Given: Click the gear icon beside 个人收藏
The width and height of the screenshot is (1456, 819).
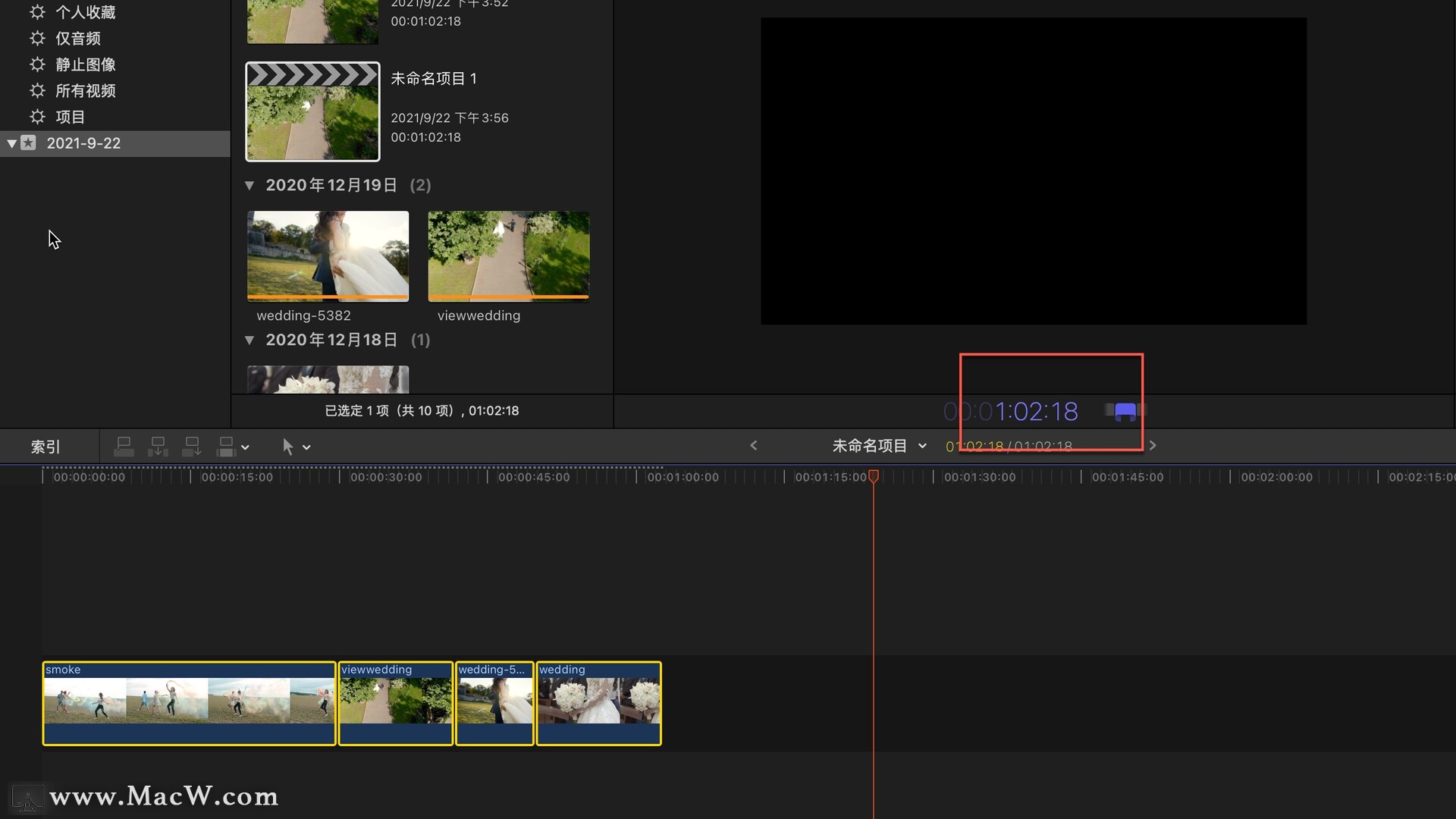Looking at the screenshot, I should coord(37,12).
